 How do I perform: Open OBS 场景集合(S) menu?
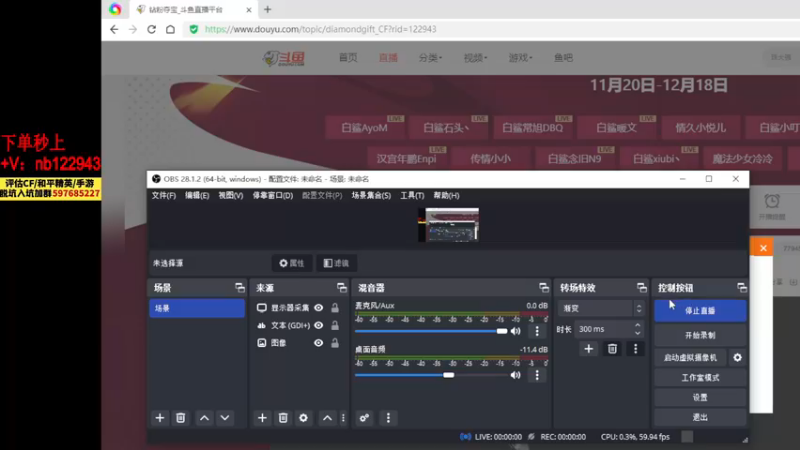[x=371, y=195]
